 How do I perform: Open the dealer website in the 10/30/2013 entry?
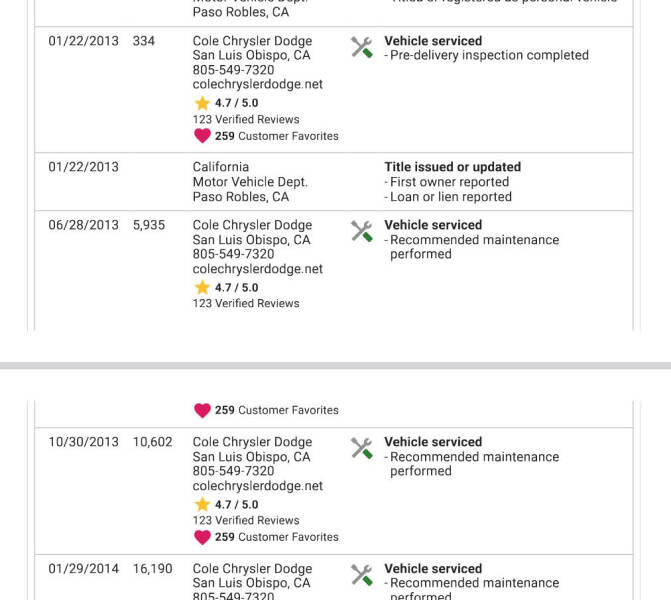click(257, 486)
